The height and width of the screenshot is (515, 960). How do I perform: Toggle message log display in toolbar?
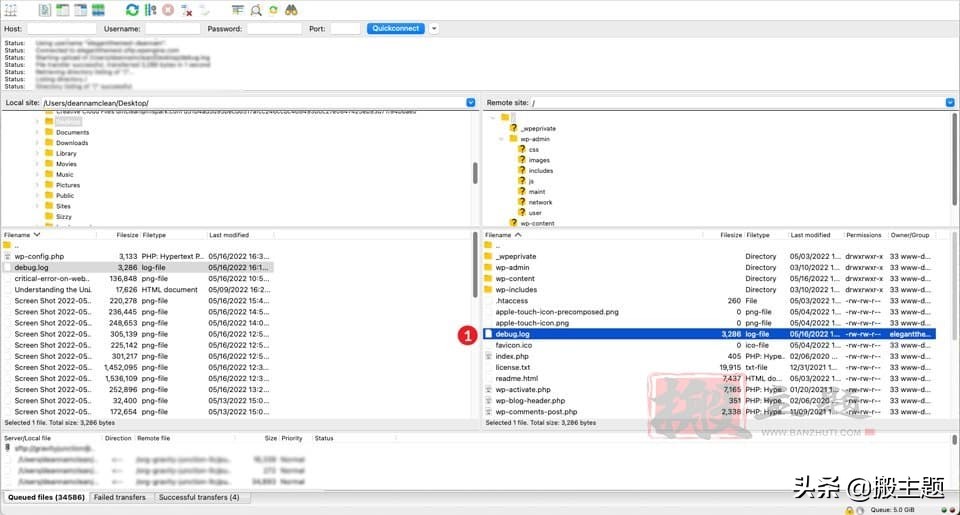click(x=47, y=10)
